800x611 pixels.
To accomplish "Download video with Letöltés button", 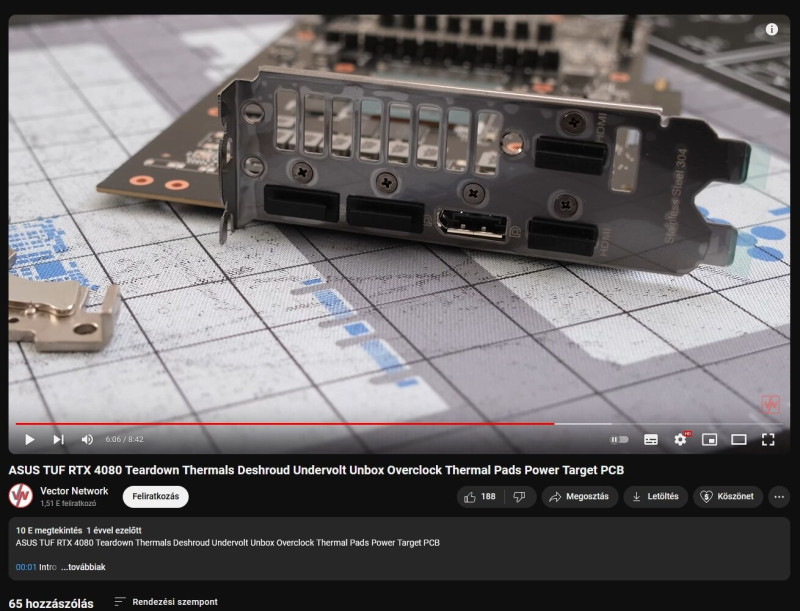I will coord(656,496).
